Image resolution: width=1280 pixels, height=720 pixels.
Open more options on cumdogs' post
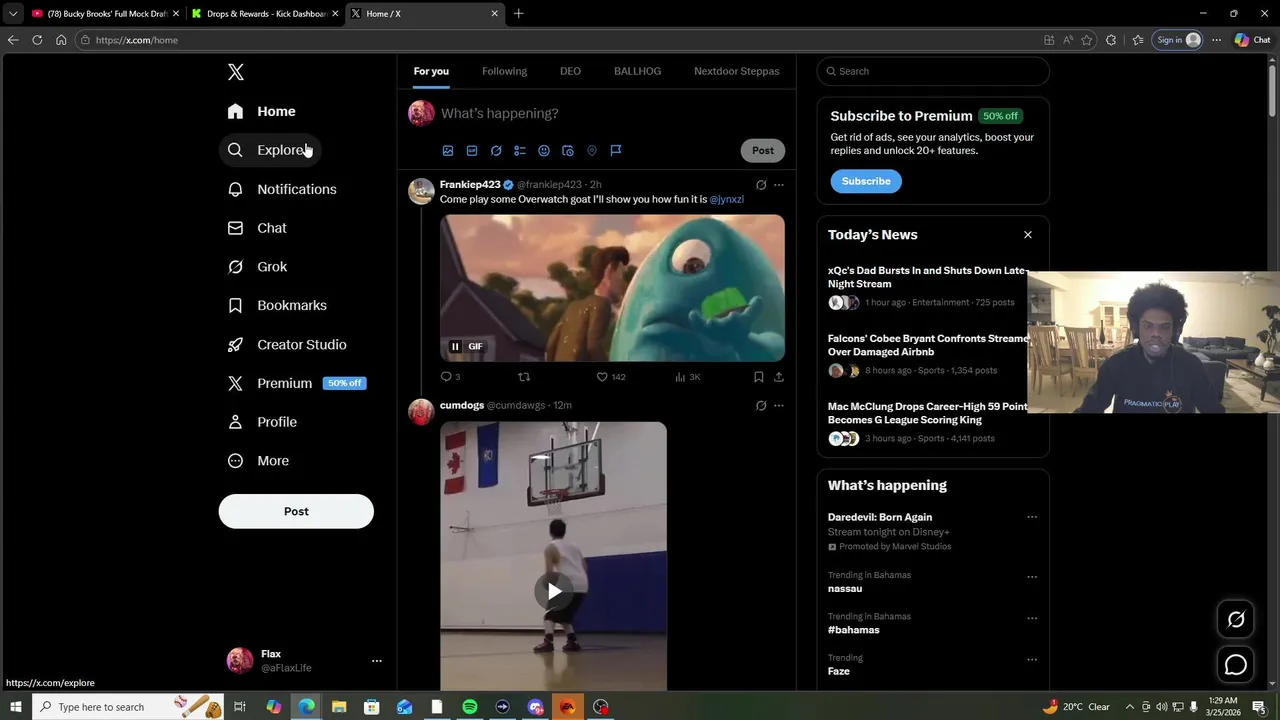tap(779, 405)
